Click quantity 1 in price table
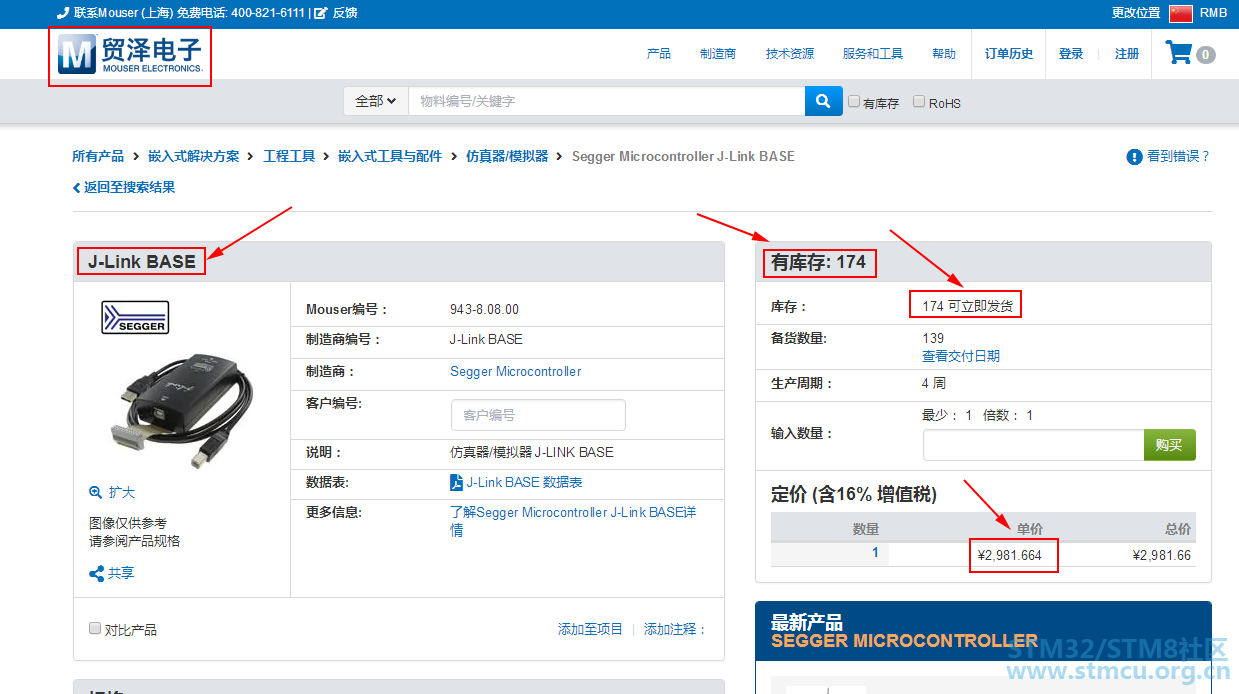The height and width of the screenshot is (694, 1239). (x=875, y=552)
